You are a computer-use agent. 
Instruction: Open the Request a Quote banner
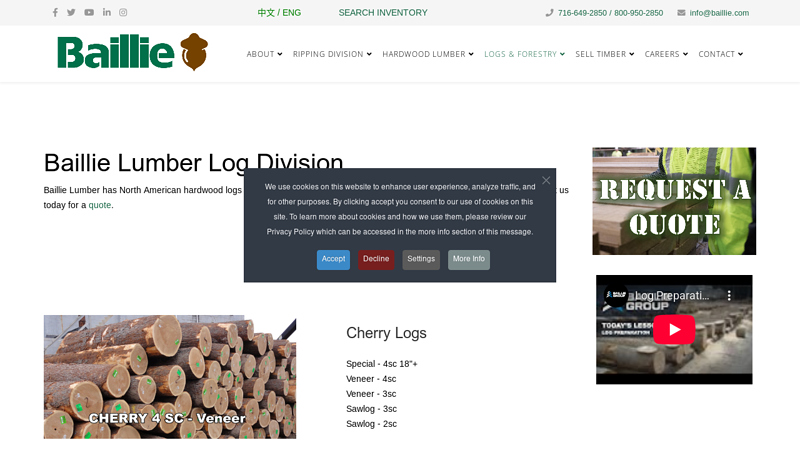pyautogui.click(x=674, y=201)
